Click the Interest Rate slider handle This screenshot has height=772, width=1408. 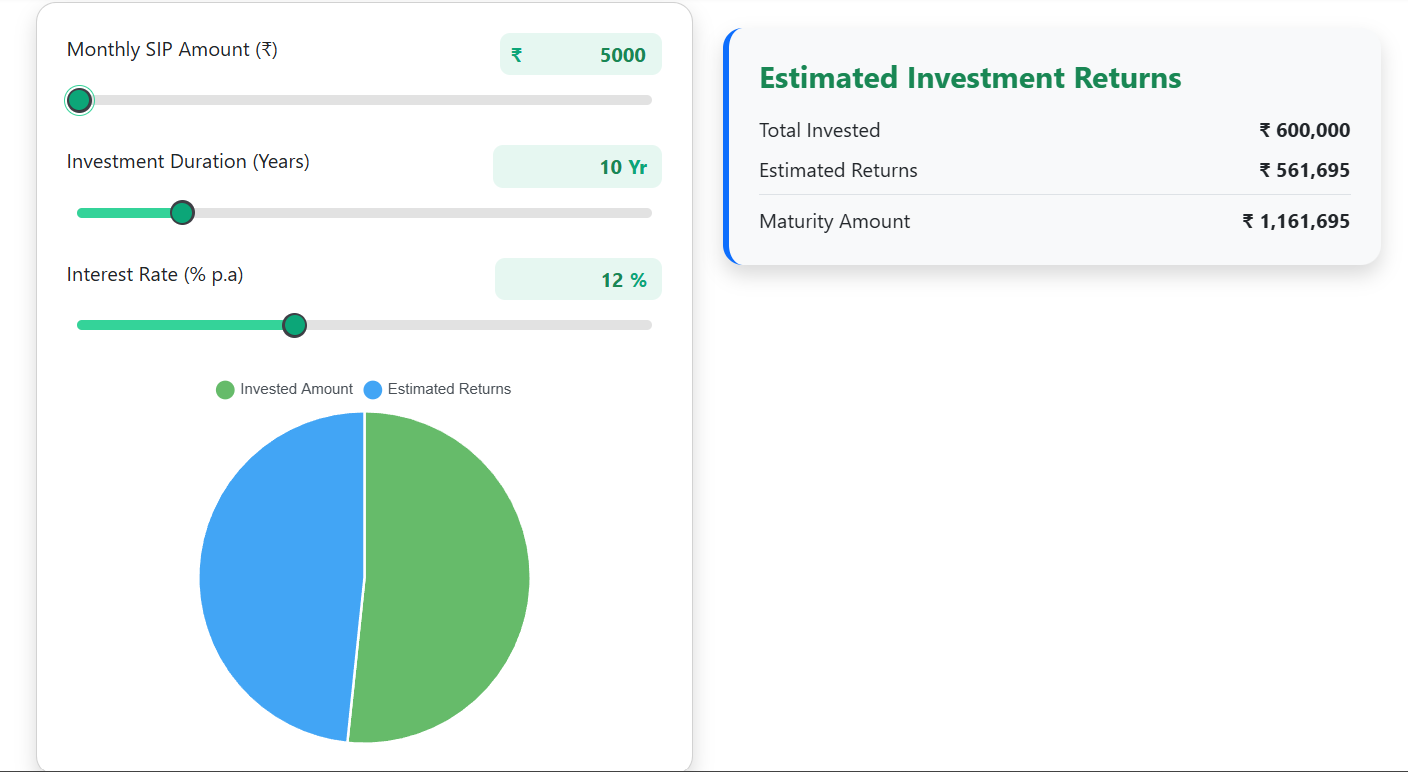(x=294, y=325)
